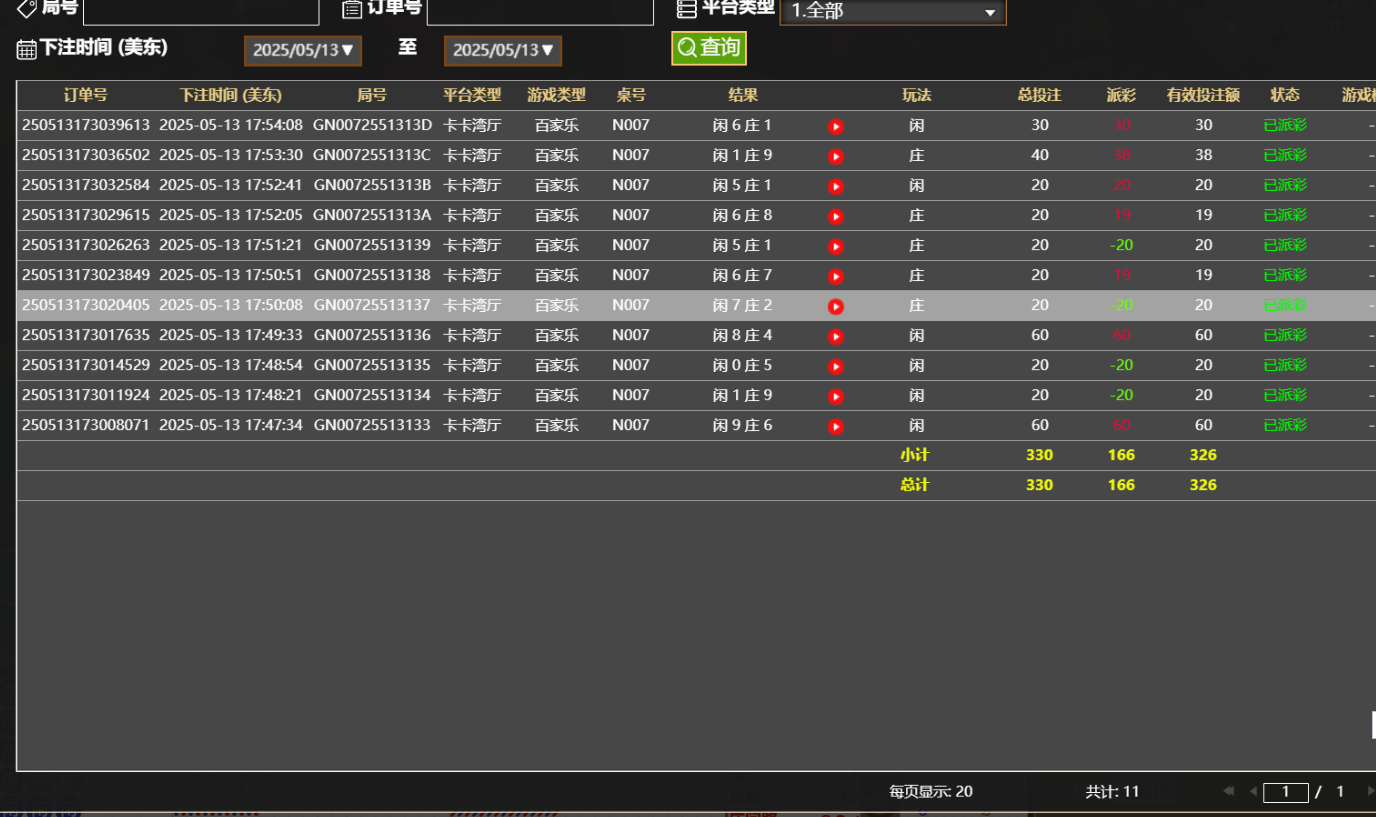This screenshot has width=1376, height=817.
Task: Watch replay of highlighted round GN00725513137
Action: pos(836,306)
